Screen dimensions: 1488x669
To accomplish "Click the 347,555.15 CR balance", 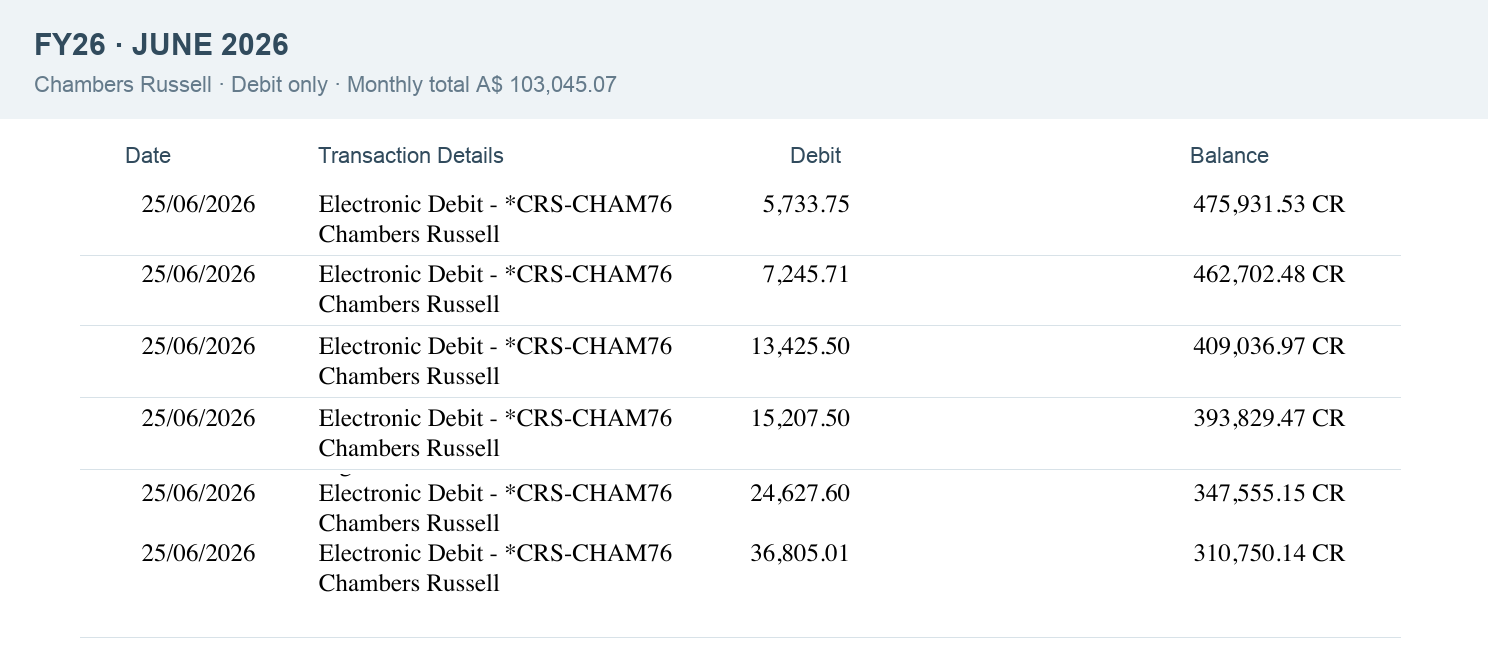I will coord(1269,493).
